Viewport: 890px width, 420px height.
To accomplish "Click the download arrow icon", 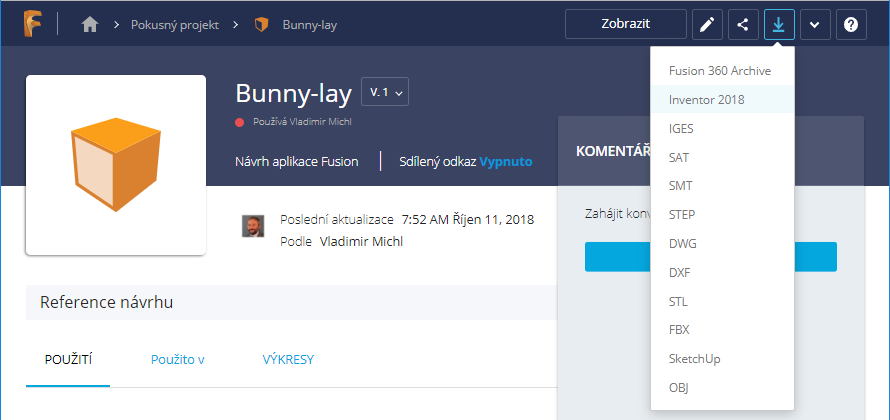I will pyautogui.click(x=779, y=24).
